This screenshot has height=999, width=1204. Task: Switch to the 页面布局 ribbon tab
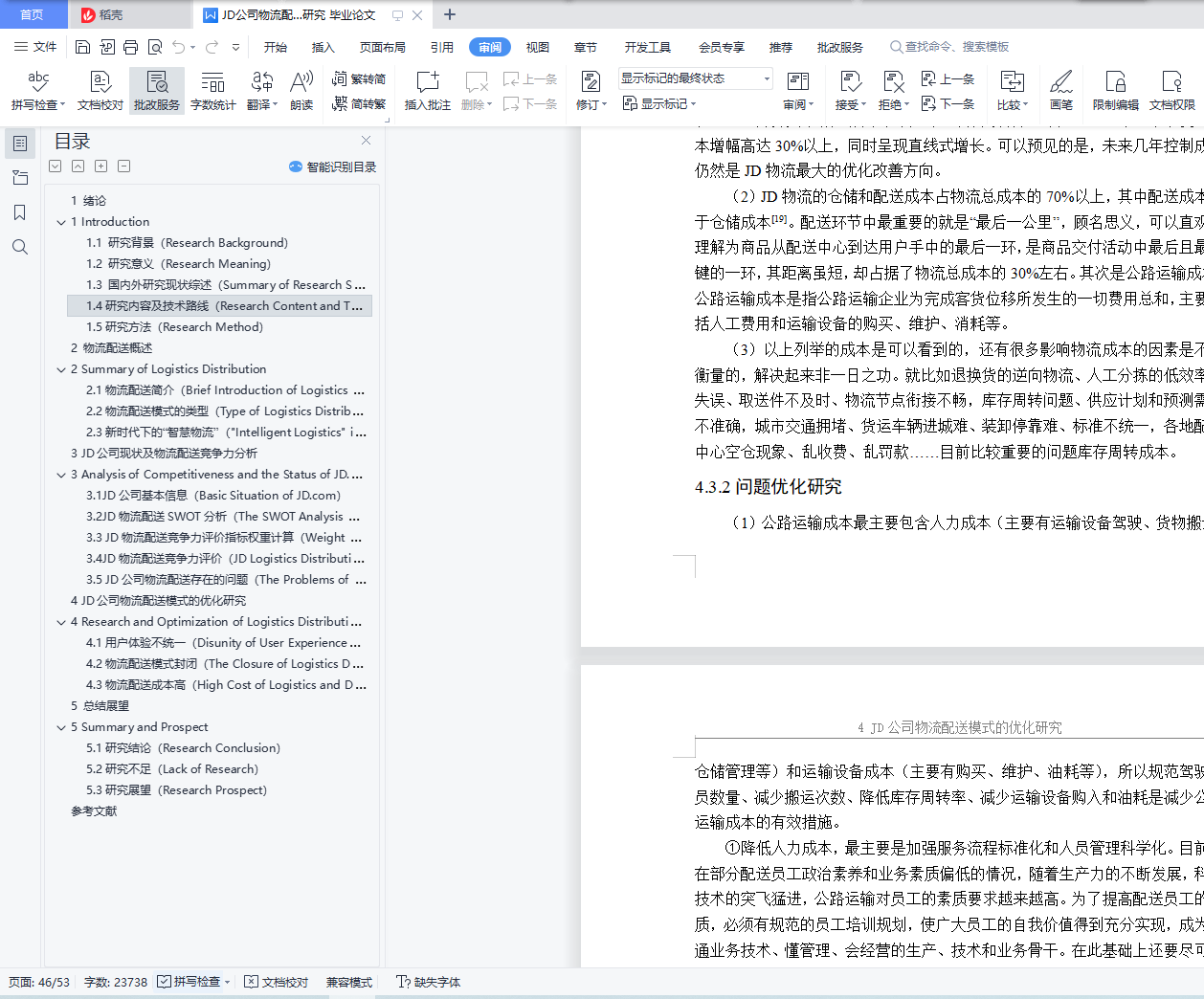pyautogui.click(x=383, y=47)
